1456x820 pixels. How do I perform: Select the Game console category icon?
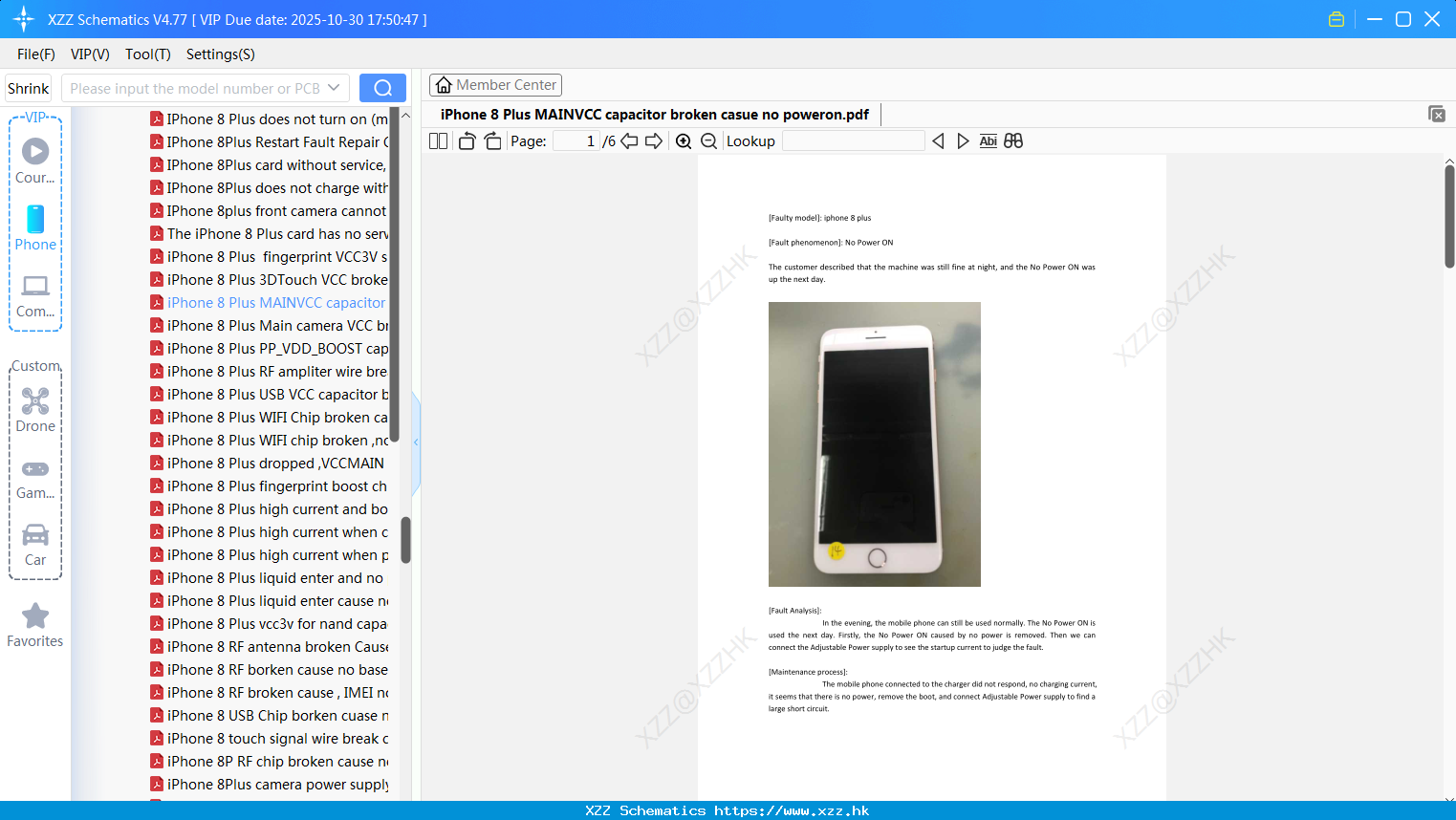(x=35, y=480)
